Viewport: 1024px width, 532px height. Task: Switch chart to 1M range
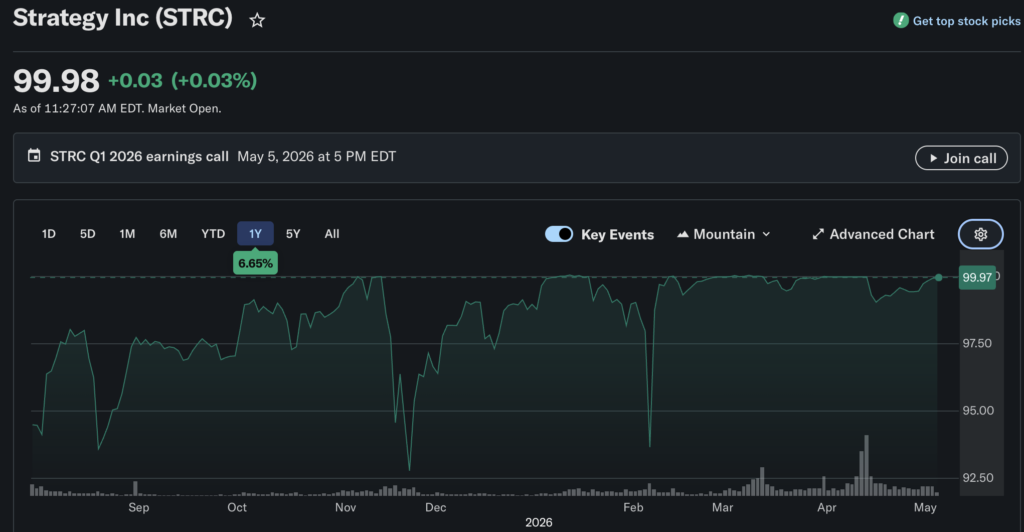(127, 234)
